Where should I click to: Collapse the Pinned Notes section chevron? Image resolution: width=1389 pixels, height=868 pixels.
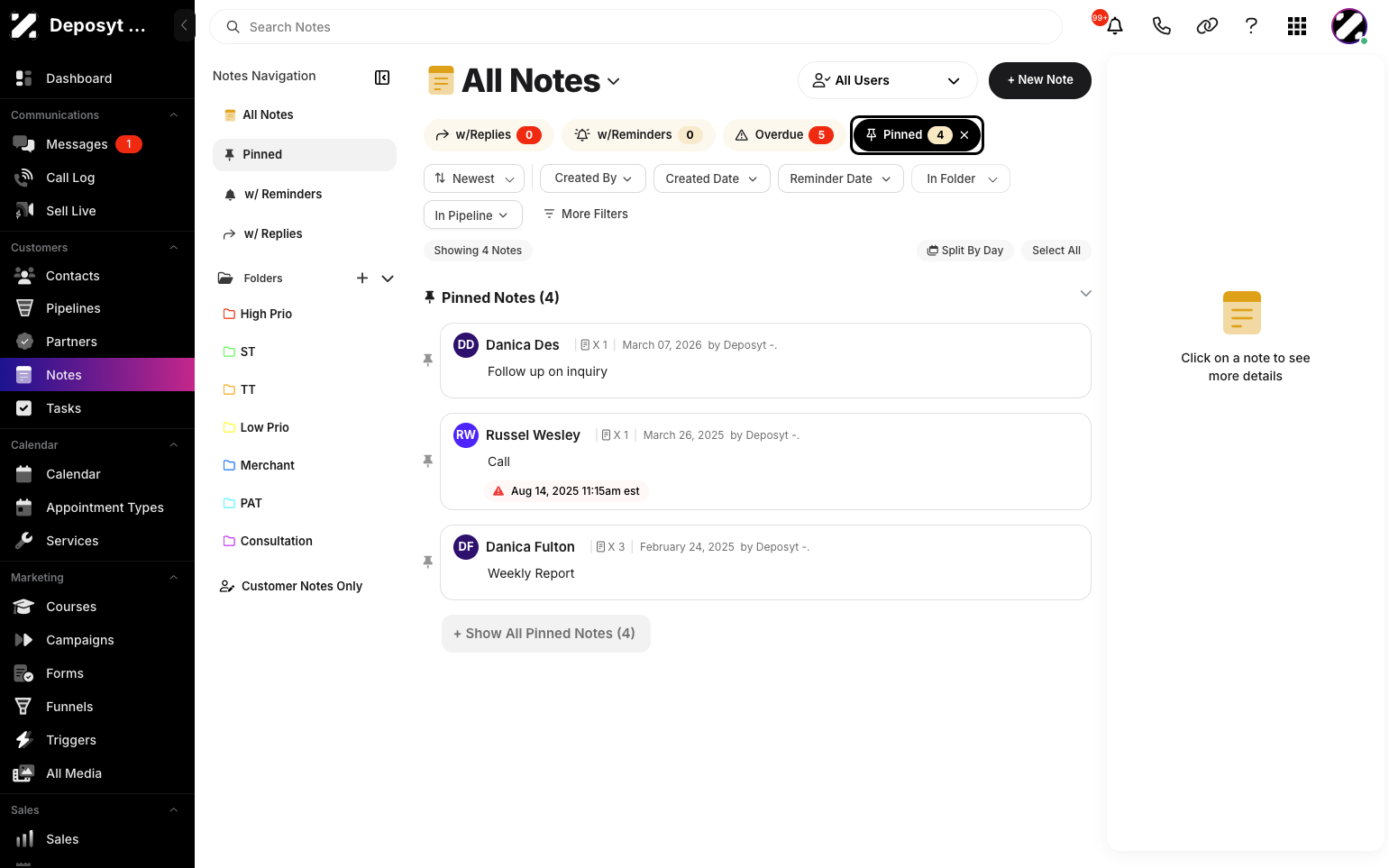[1086, 294]
